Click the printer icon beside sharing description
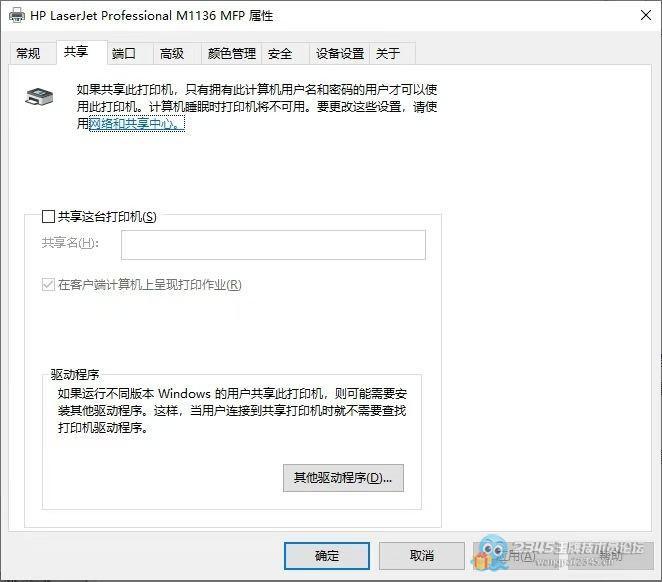The width and height of the screenshot is (662, 582). click(39, 97)
